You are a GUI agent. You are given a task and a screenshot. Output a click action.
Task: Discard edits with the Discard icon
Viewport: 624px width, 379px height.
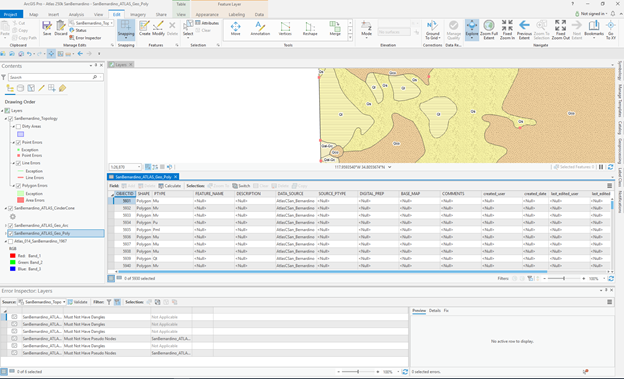pyautogui.click(x=60, y=28)
